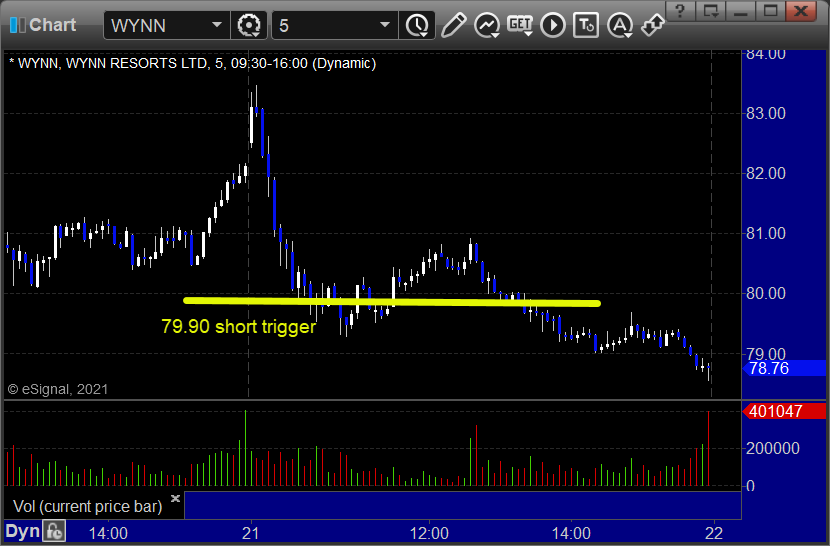830x546 pixels.
Task: Click the 82.00 price axis label
Action: pos(765,173)
